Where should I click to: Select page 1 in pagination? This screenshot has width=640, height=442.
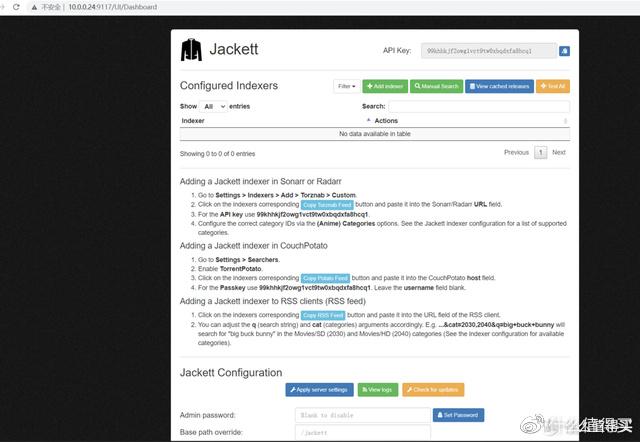540,153
